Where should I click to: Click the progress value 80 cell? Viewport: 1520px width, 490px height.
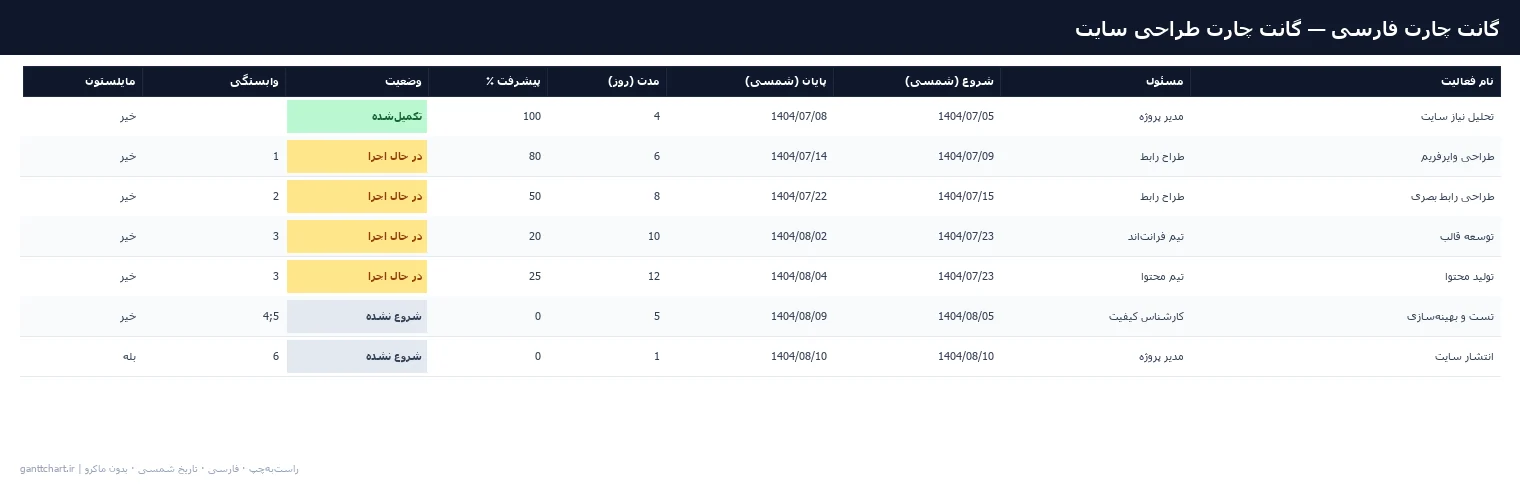click(x=488, y=157)
